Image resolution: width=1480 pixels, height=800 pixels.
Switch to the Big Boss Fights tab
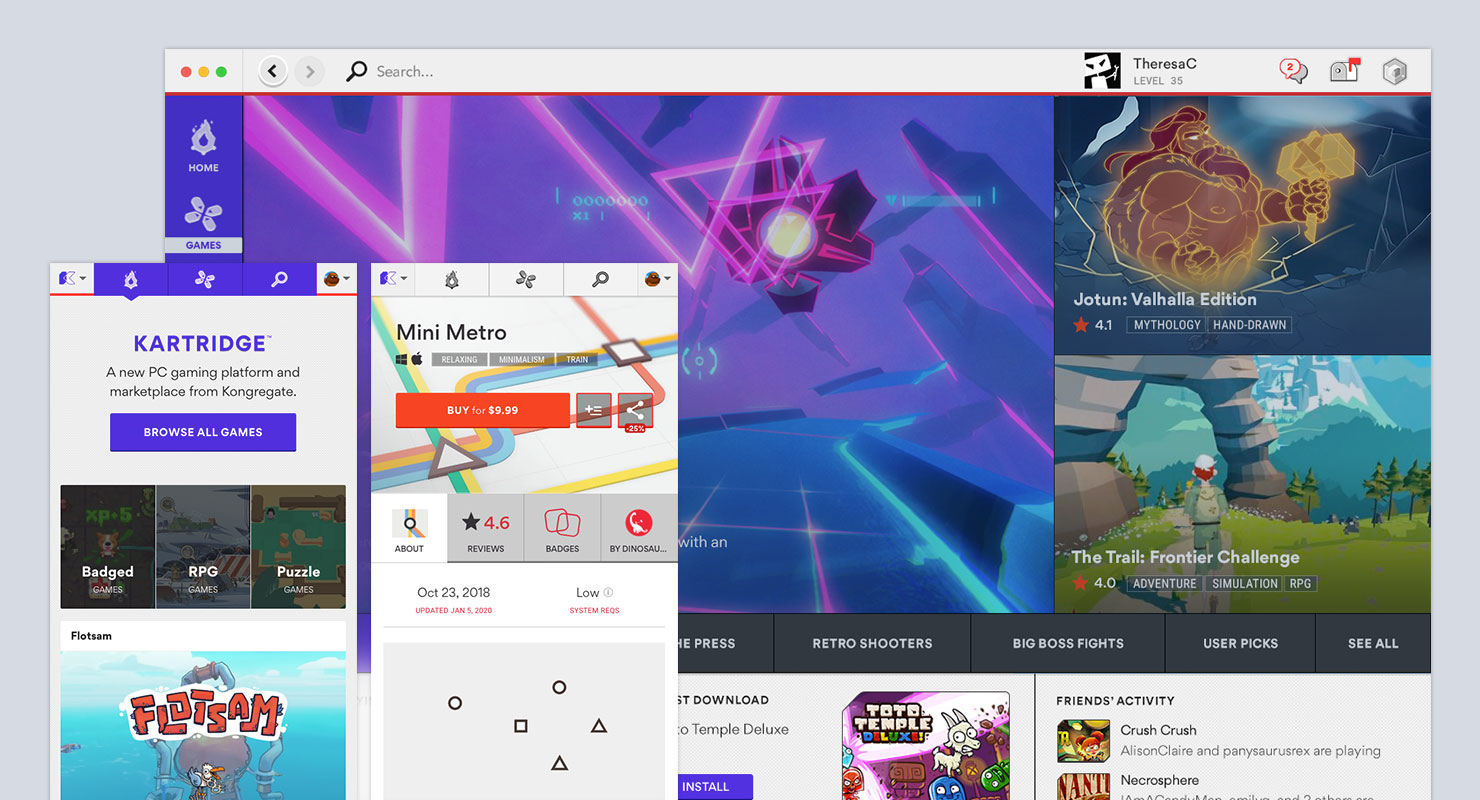[1068, 643]
